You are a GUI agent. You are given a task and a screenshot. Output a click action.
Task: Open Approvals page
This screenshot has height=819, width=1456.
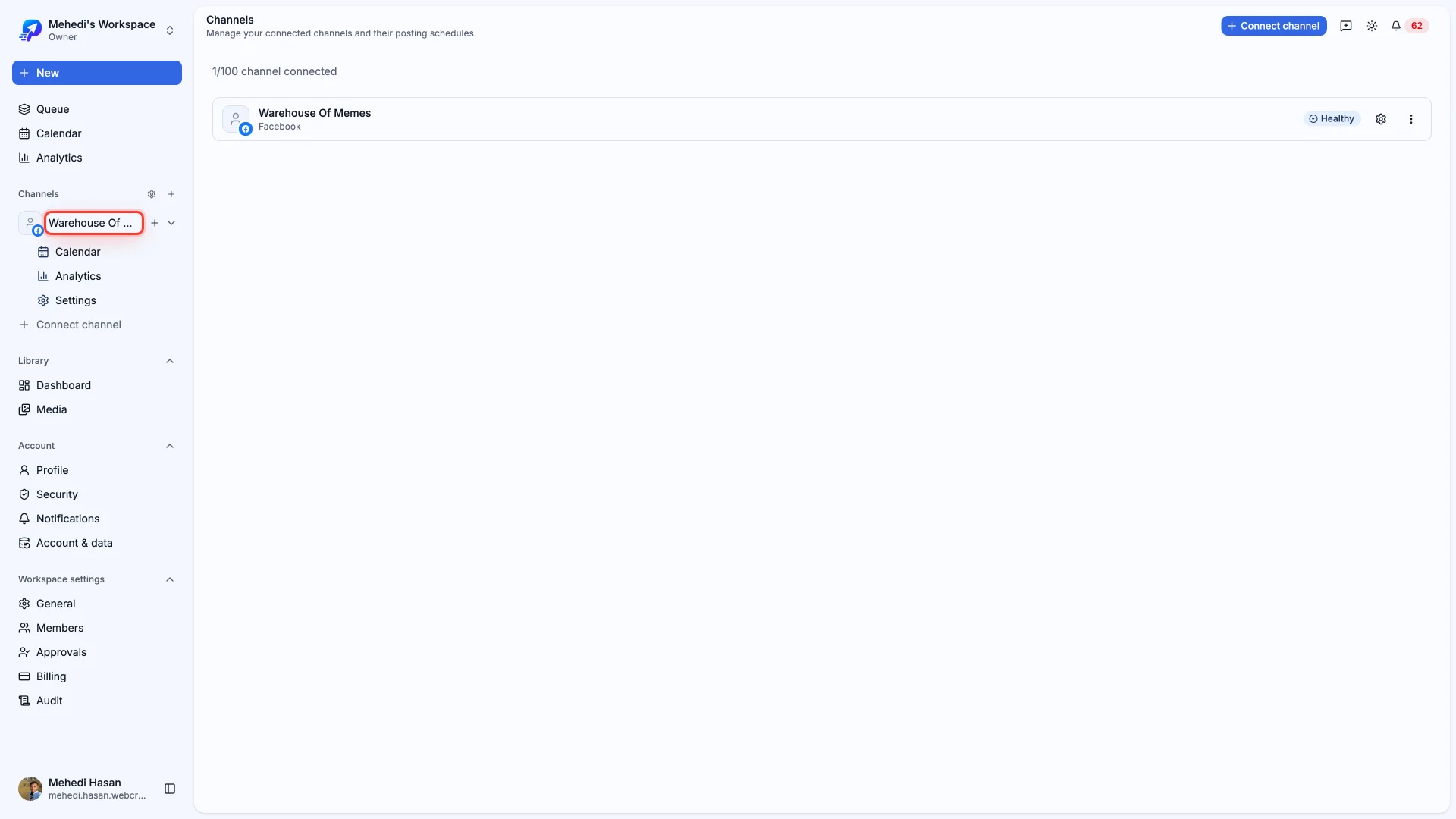tap(97, 652)
